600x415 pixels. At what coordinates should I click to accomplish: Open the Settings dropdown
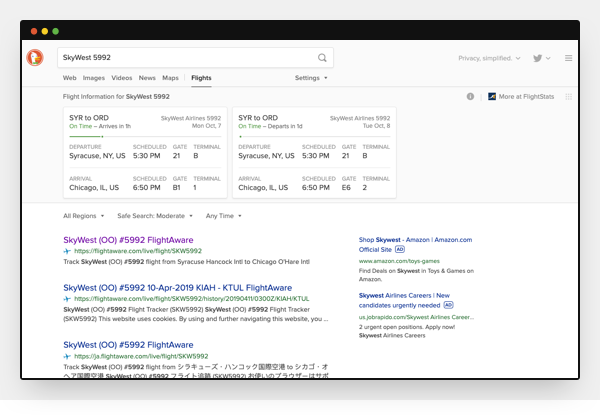pyautogui.click(x=311, y=78)
